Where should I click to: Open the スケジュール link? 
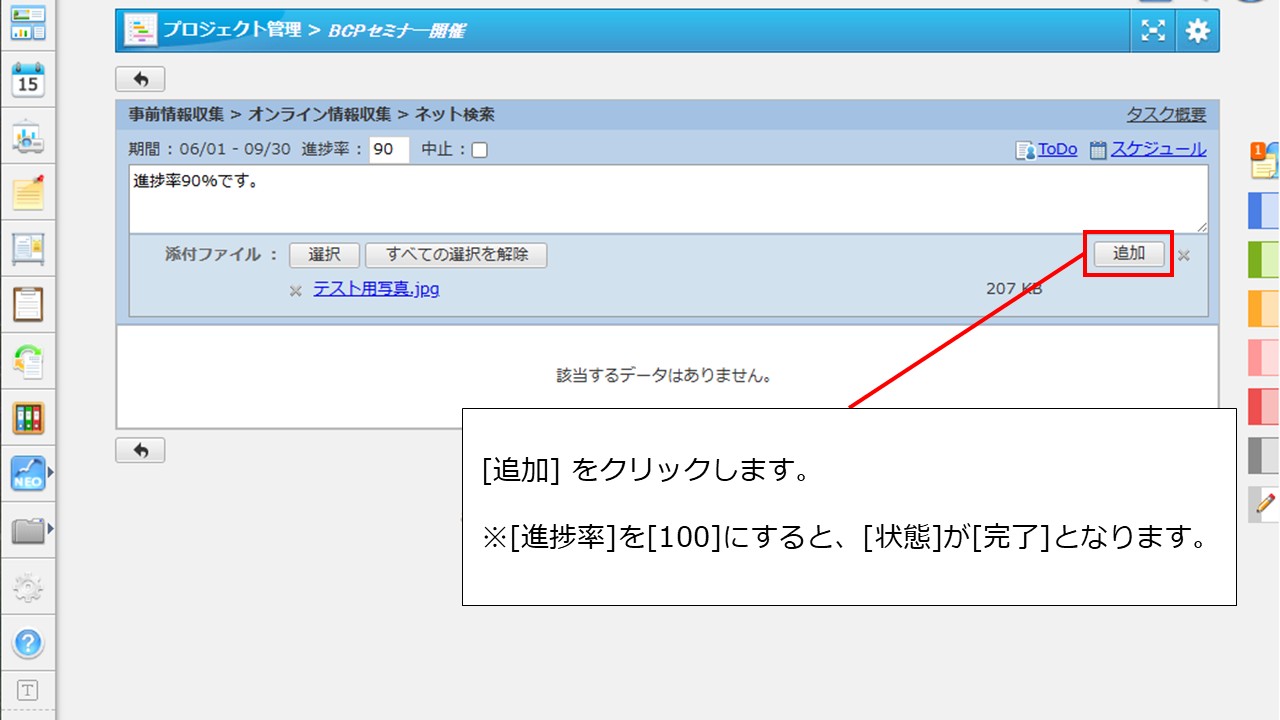1158,149
